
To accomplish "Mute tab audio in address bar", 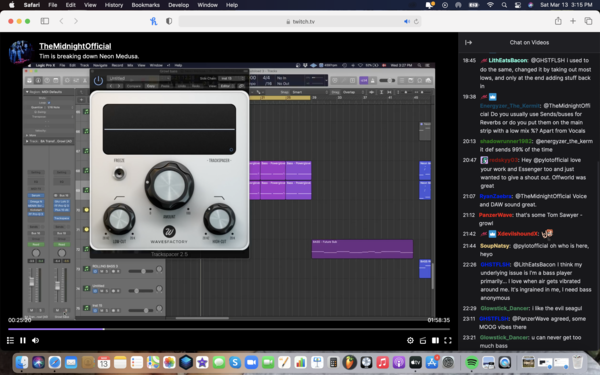I will coord(407,21).
